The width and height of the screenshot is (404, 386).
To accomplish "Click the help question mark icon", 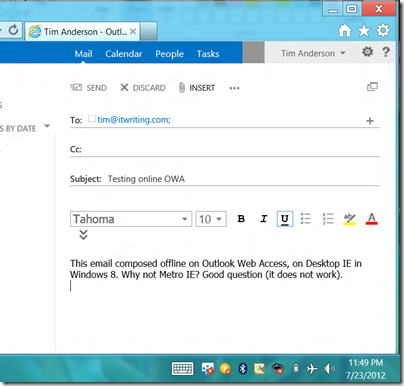I will pyautogui.click(x=386, y=52).
